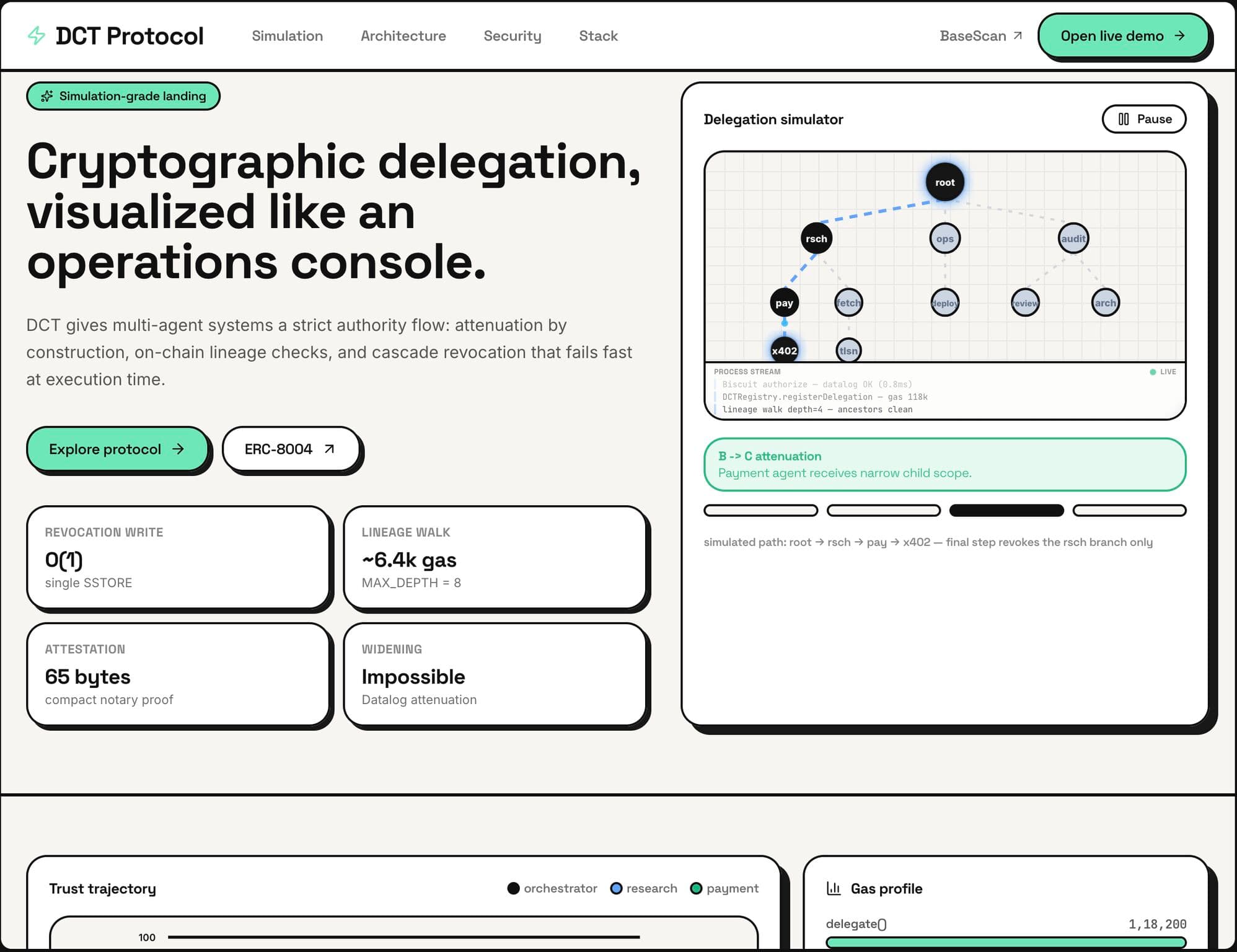Click the '1,18,200' gas value
The width and height of the screenshot is (1237, 952).
click(1157, 924)
